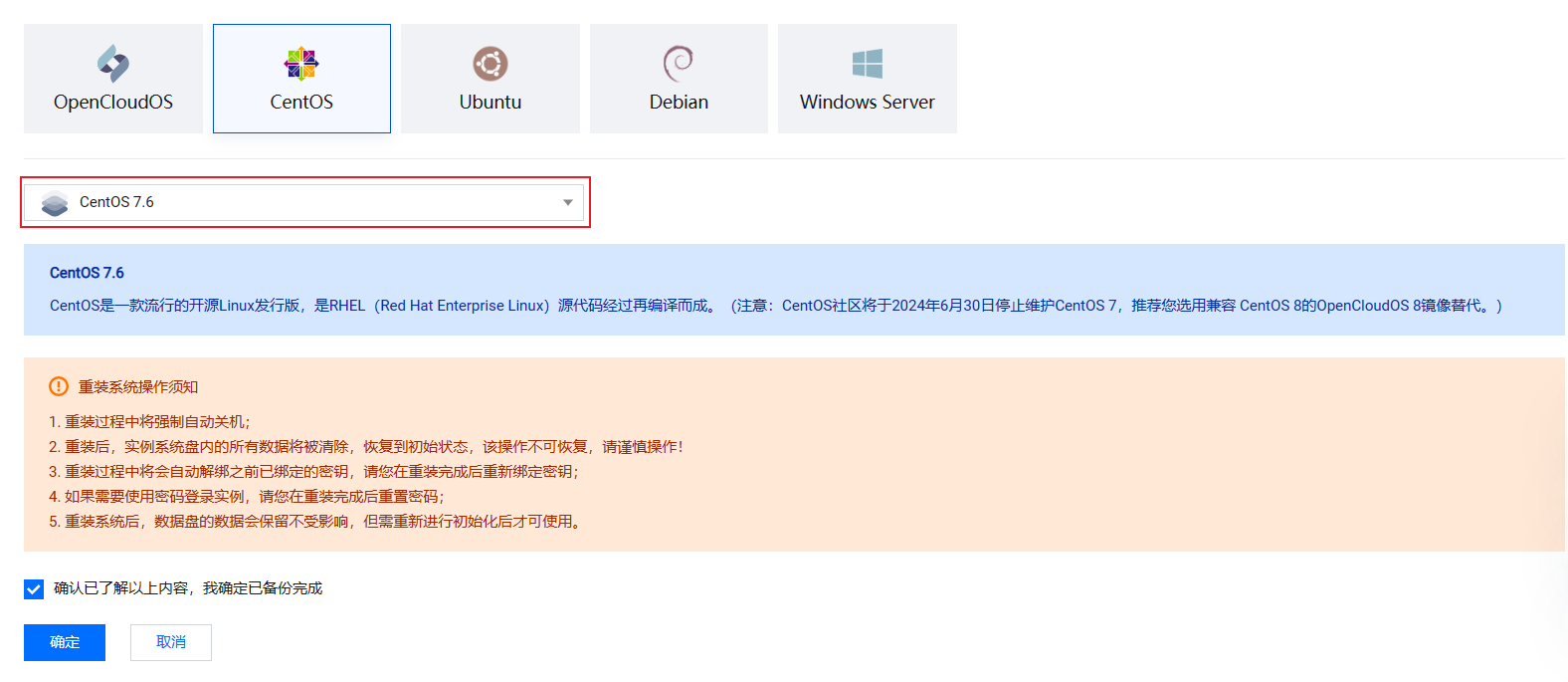The height and width of the screenshot is (682, 1568).
Task: Click the Windows Server logo icon
Action: click(868, 64)
